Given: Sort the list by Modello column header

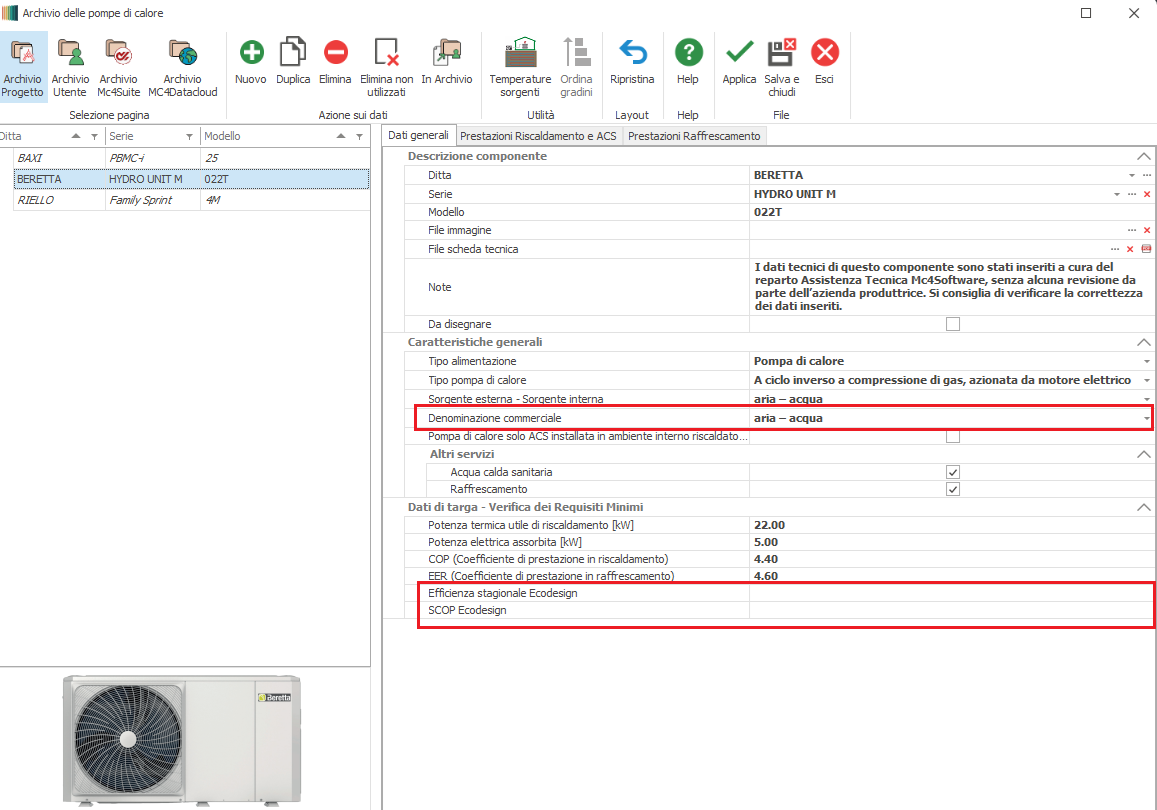Looking at the screenshot, I should 265,136.
